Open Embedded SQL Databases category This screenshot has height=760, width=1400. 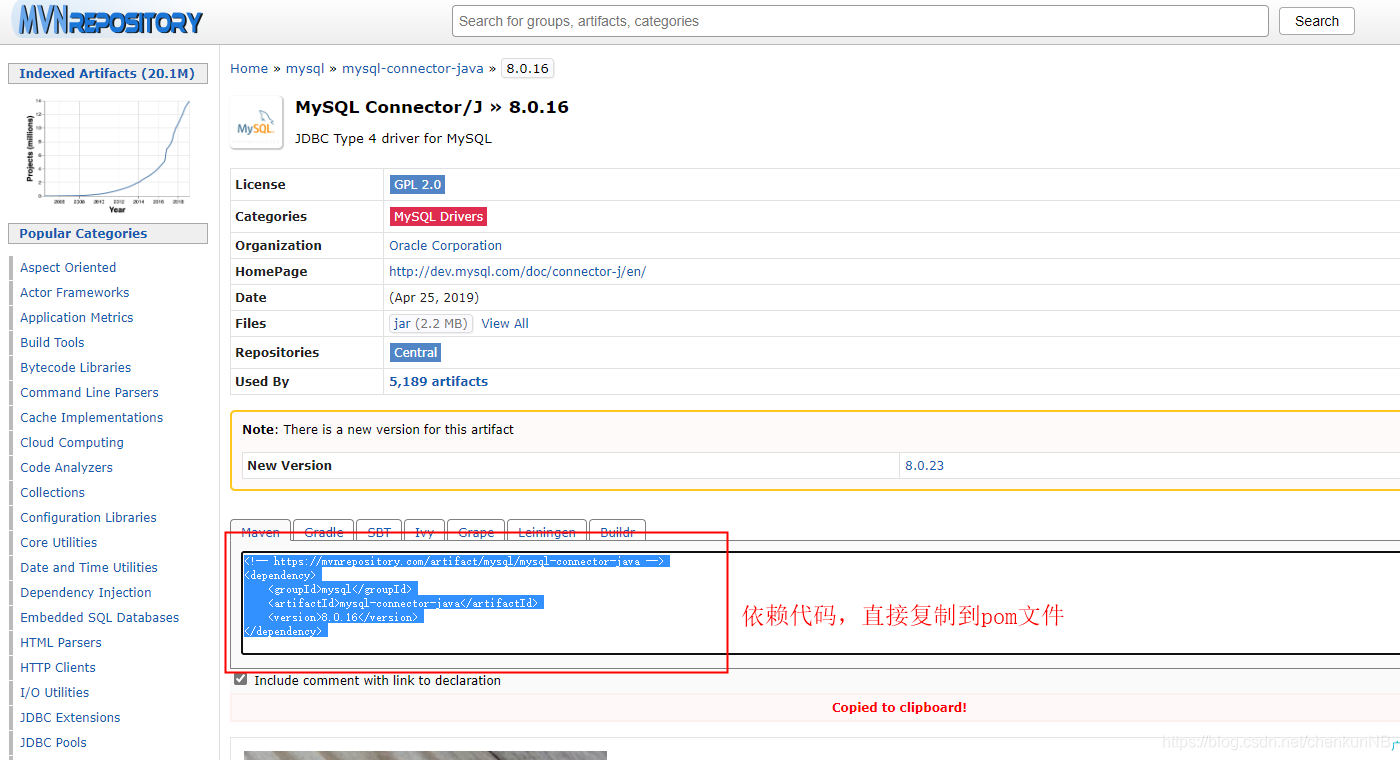coord(100,617)
